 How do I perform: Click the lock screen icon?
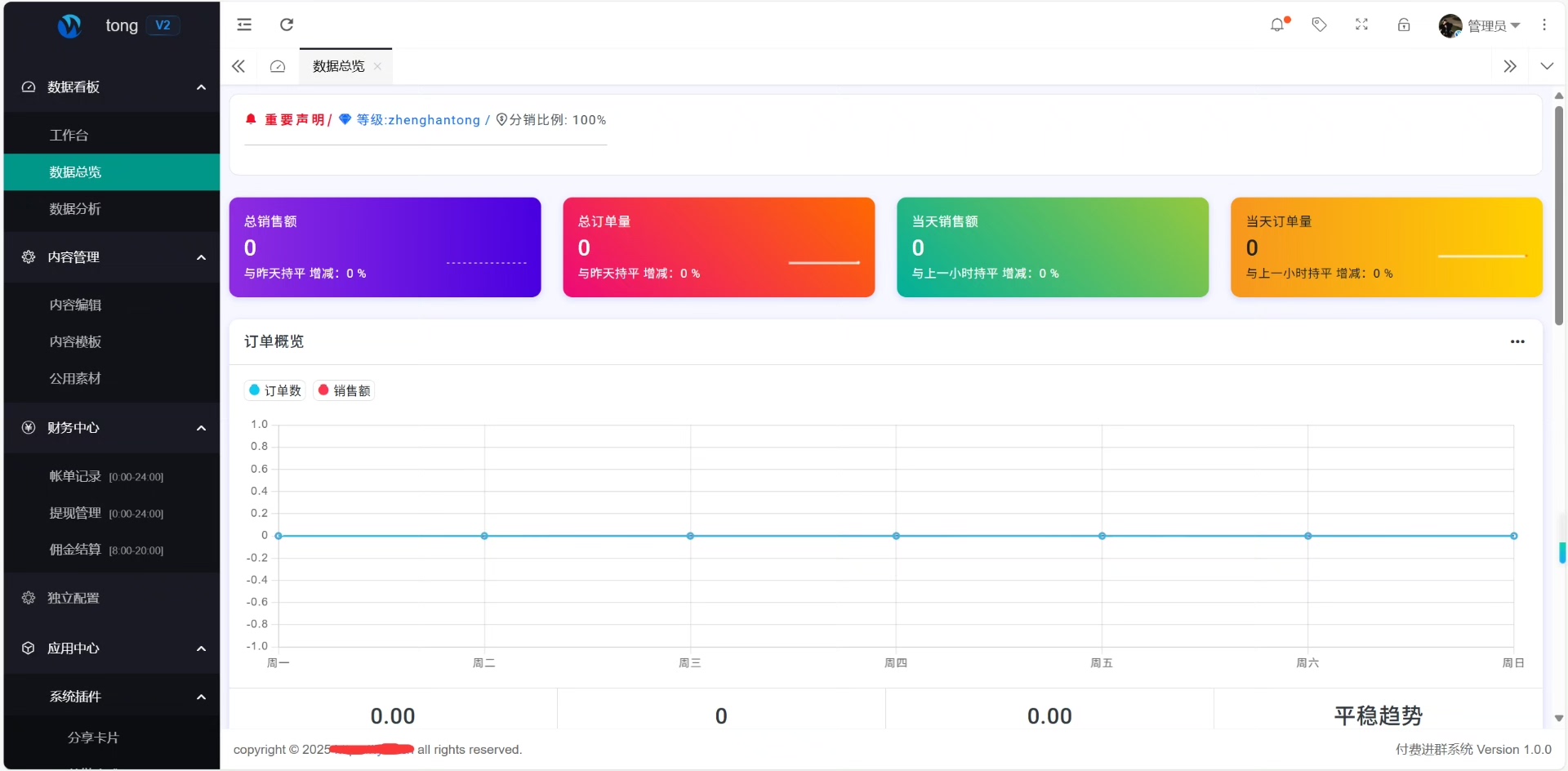[x=1404, y=25]
